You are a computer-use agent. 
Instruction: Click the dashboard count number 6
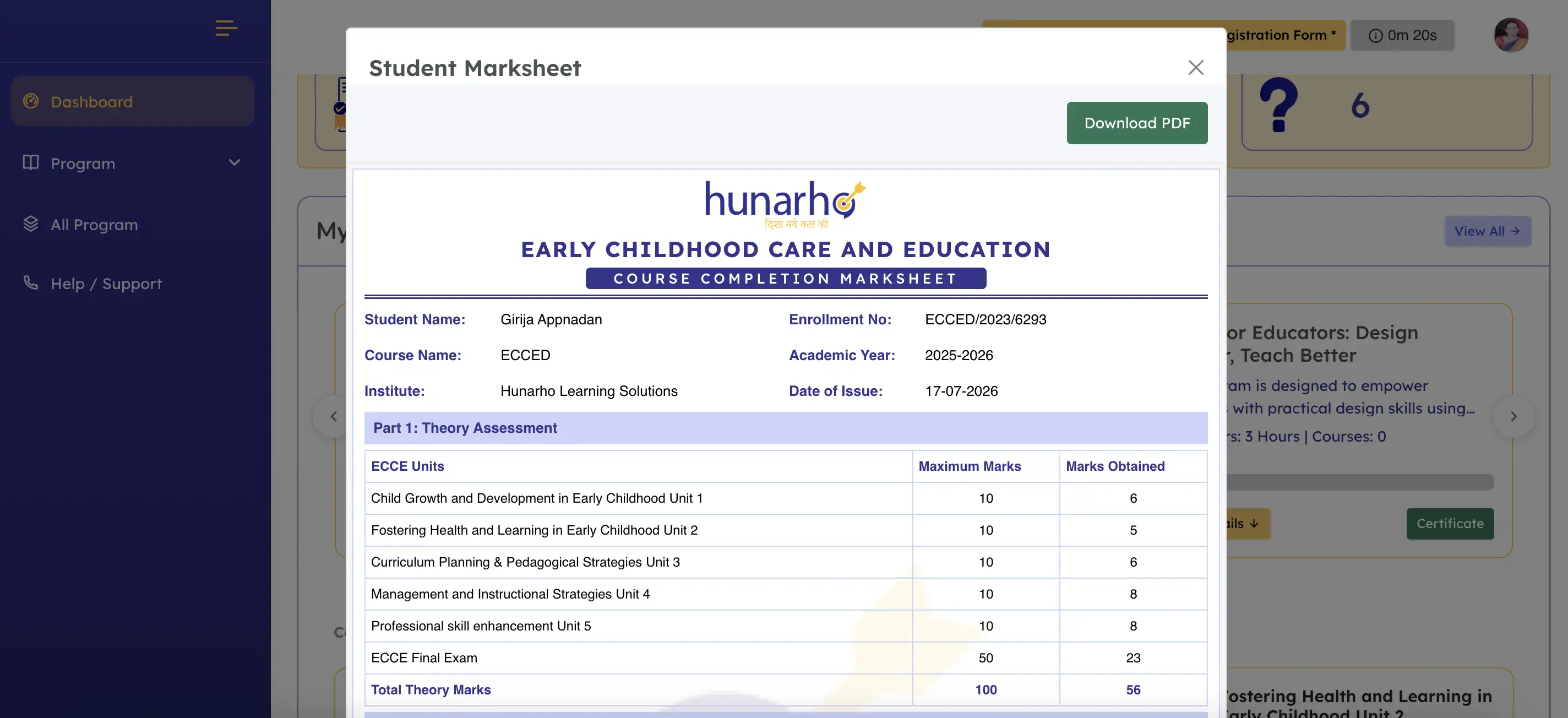1360,106
